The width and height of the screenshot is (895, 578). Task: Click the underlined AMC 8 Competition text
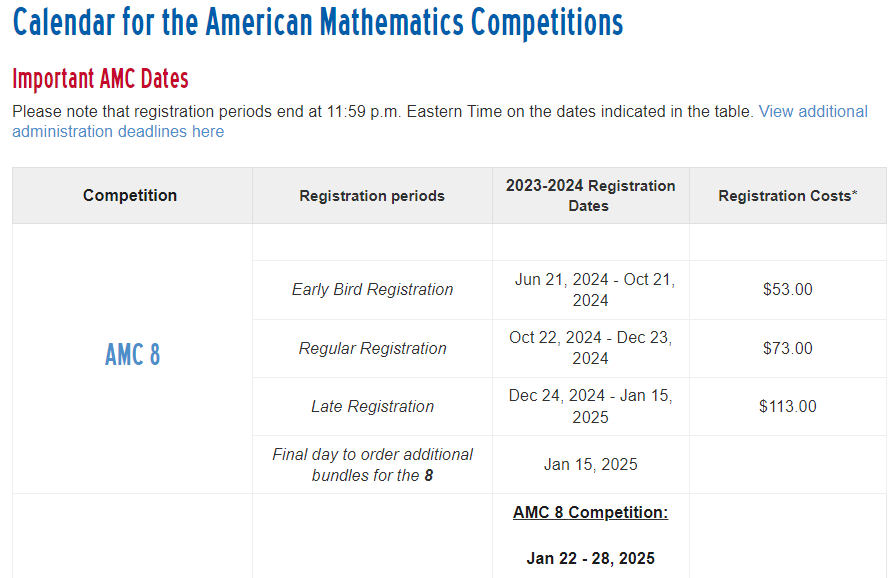590,512
